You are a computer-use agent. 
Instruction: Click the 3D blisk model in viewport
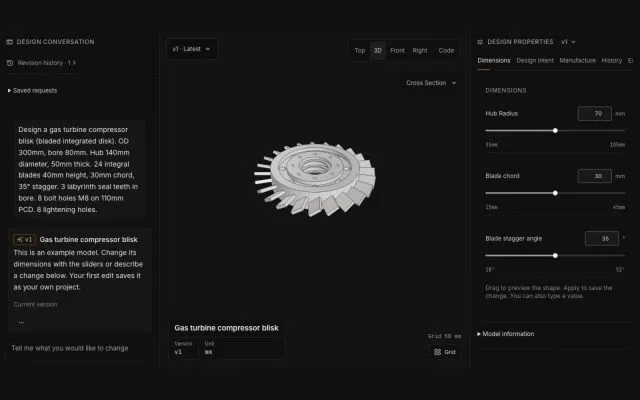click(x=314, y=179)
